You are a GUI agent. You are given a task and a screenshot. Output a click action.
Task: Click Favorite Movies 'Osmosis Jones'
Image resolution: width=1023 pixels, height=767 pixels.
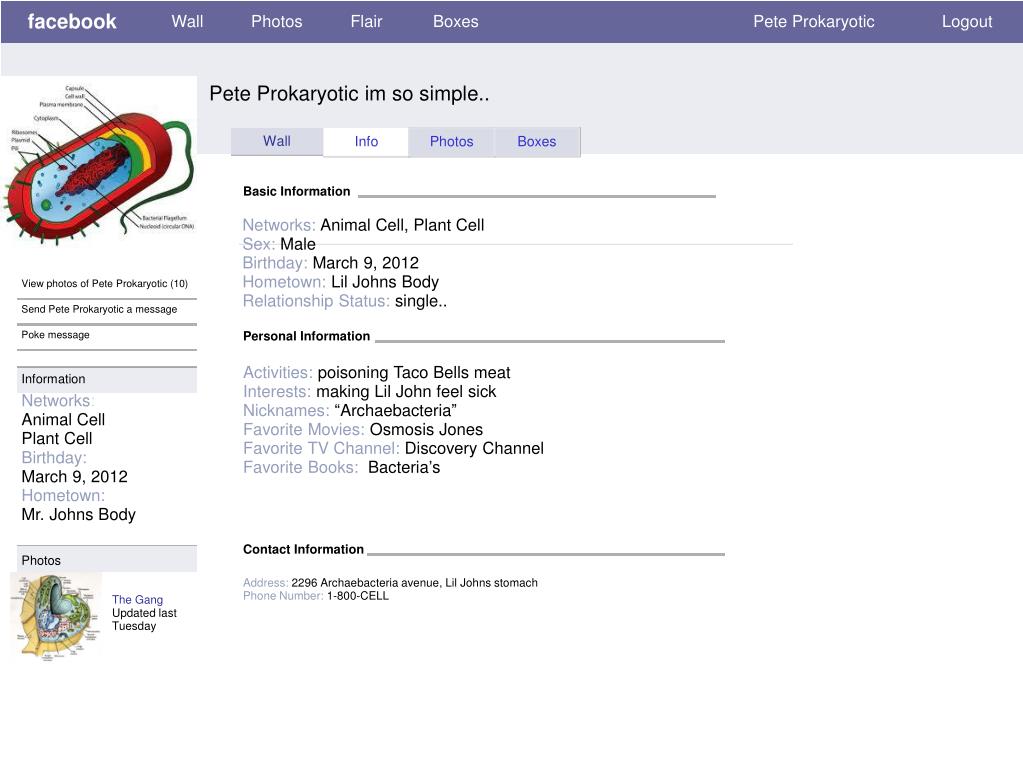(x=426, y=429)
